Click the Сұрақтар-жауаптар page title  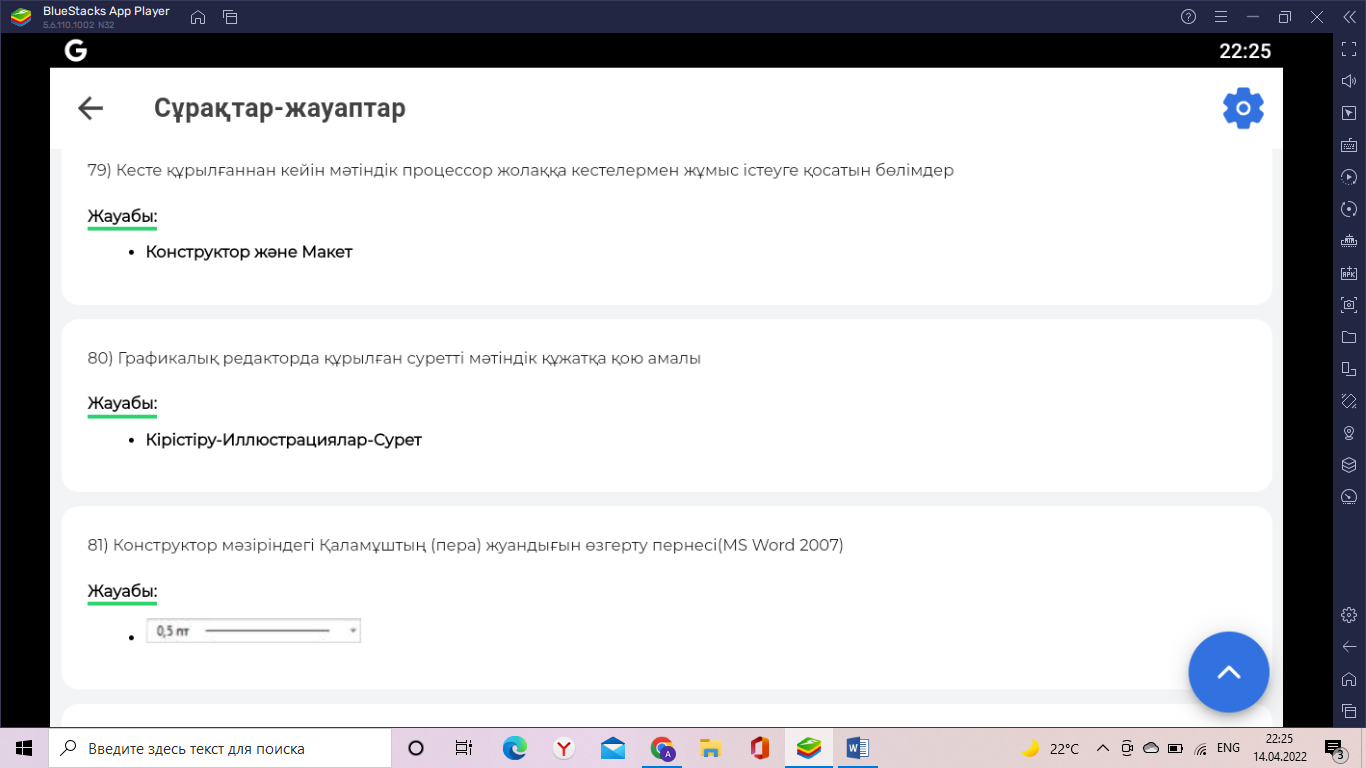pos(280,108)
